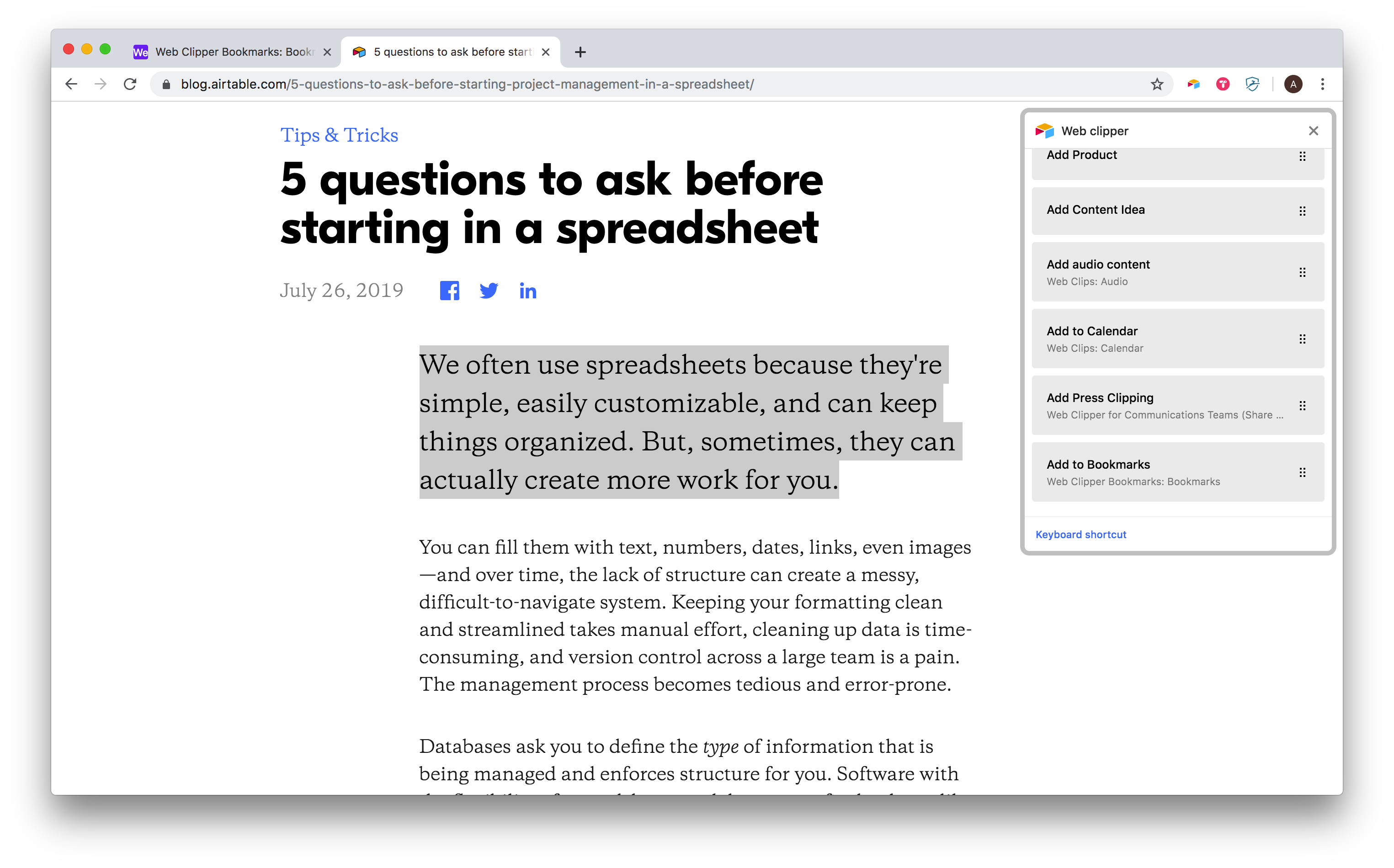This screenshot has height=868, width=1394.
Task: Open the Keyboard shortcut link
Action: 1080,535
